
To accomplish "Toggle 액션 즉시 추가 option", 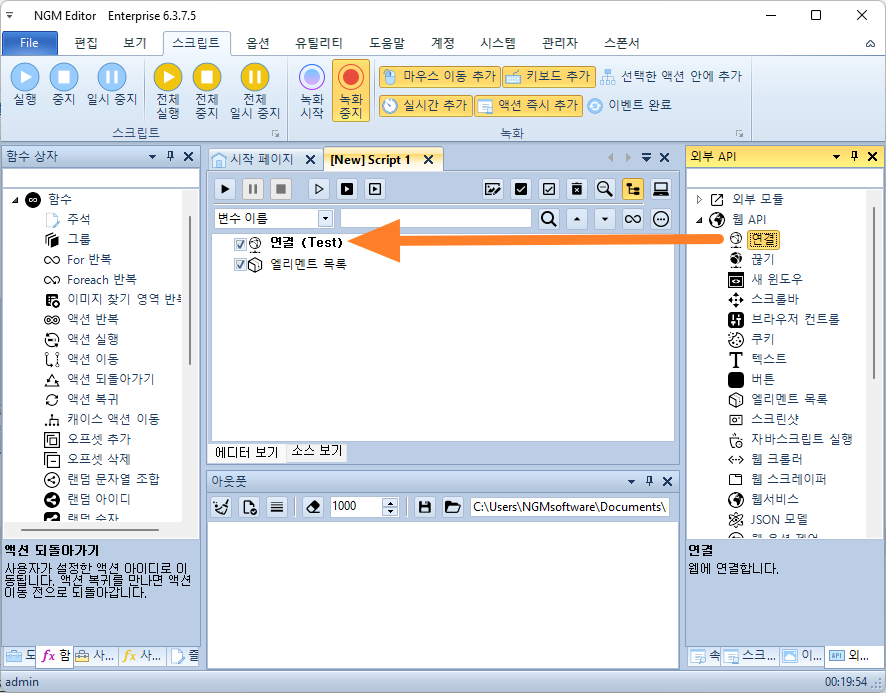I will tap(528, 105).
